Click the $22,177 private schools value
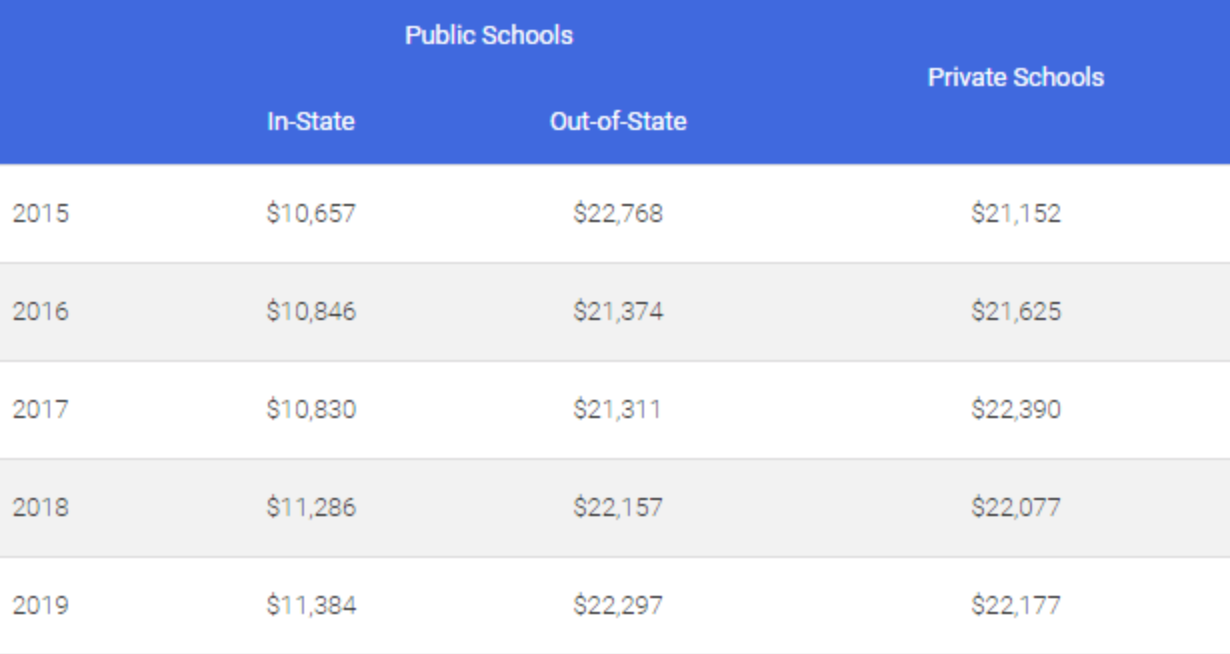Image resolution: width=1230 pixels, height=654 pixels. point(1015,605)
